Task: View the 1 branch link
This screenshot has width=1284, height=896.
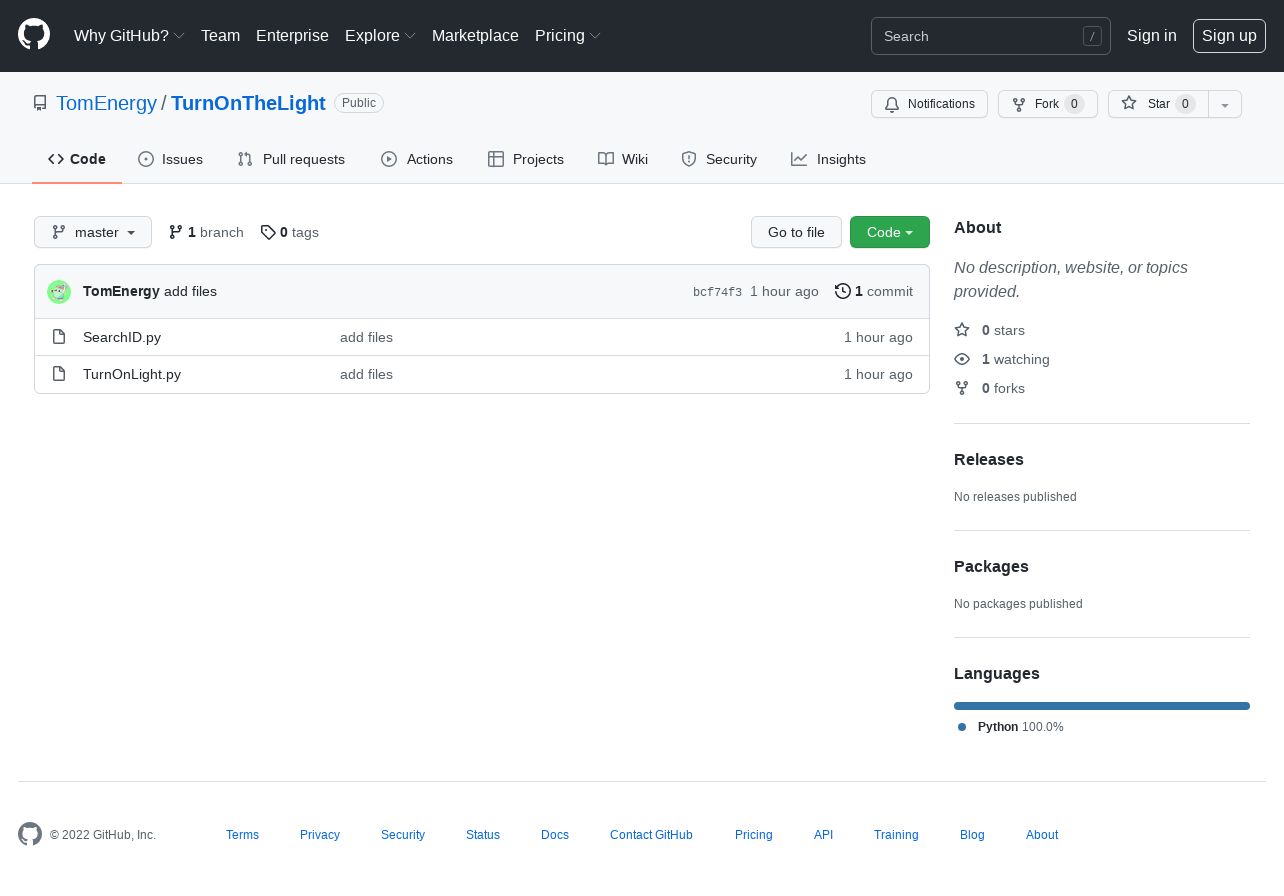Action: (x=206, y=232)
